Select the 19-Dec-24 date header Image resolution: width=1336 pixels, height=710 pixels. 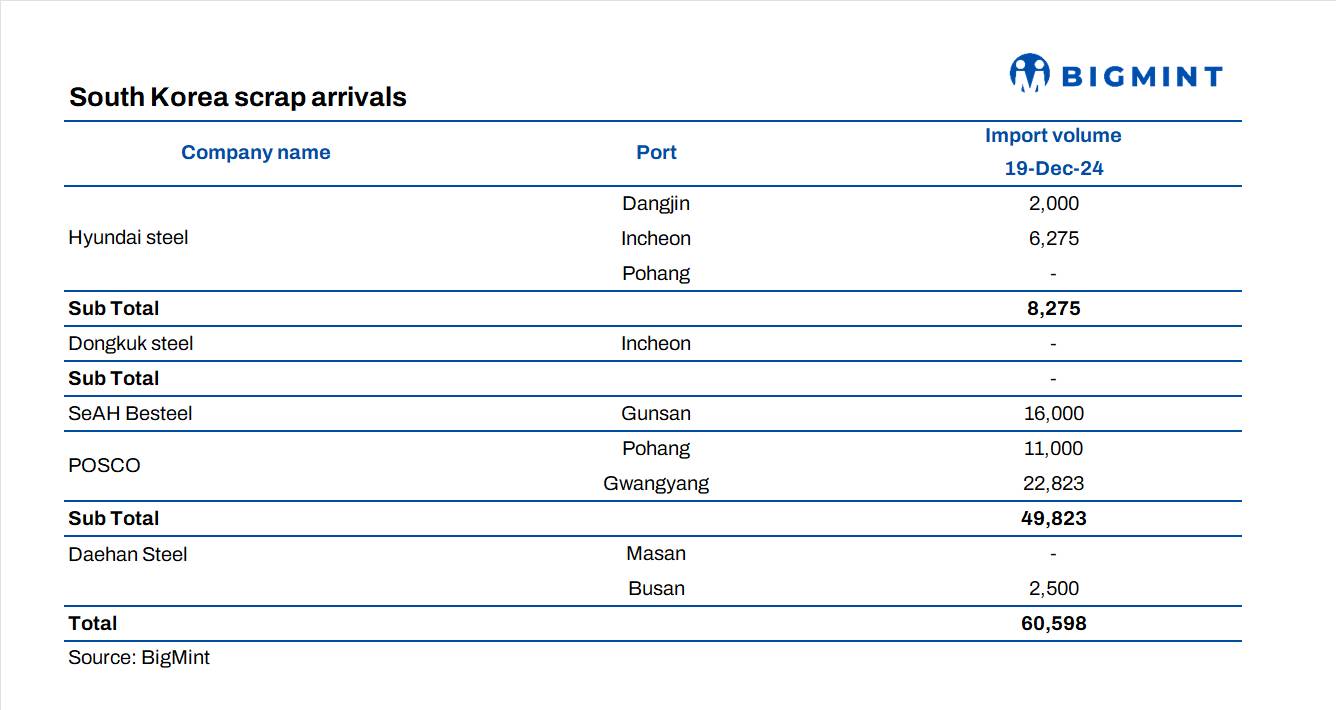1053,168
